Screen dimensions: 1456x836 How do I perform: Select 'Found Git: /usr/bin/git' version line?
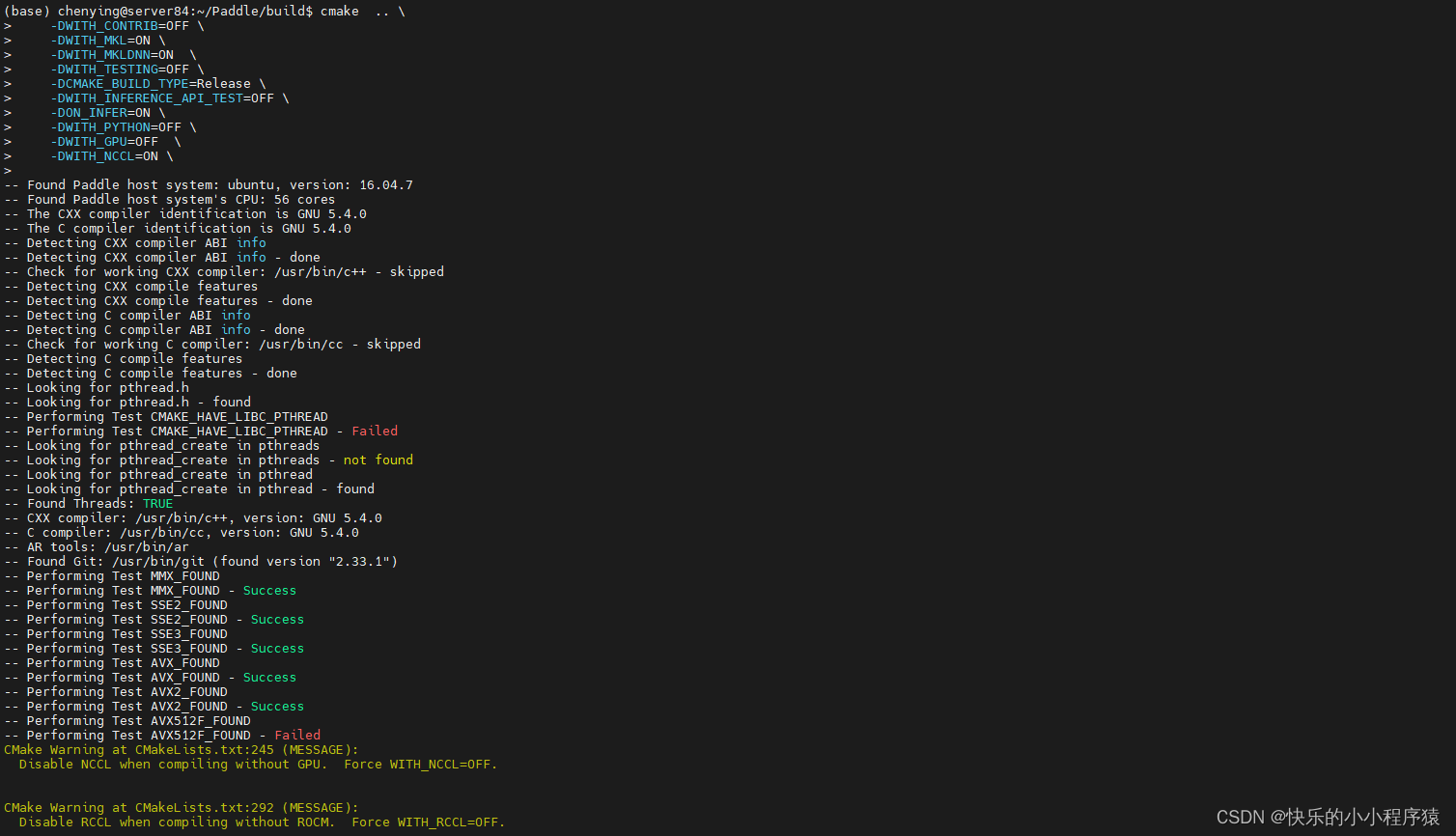201,562
